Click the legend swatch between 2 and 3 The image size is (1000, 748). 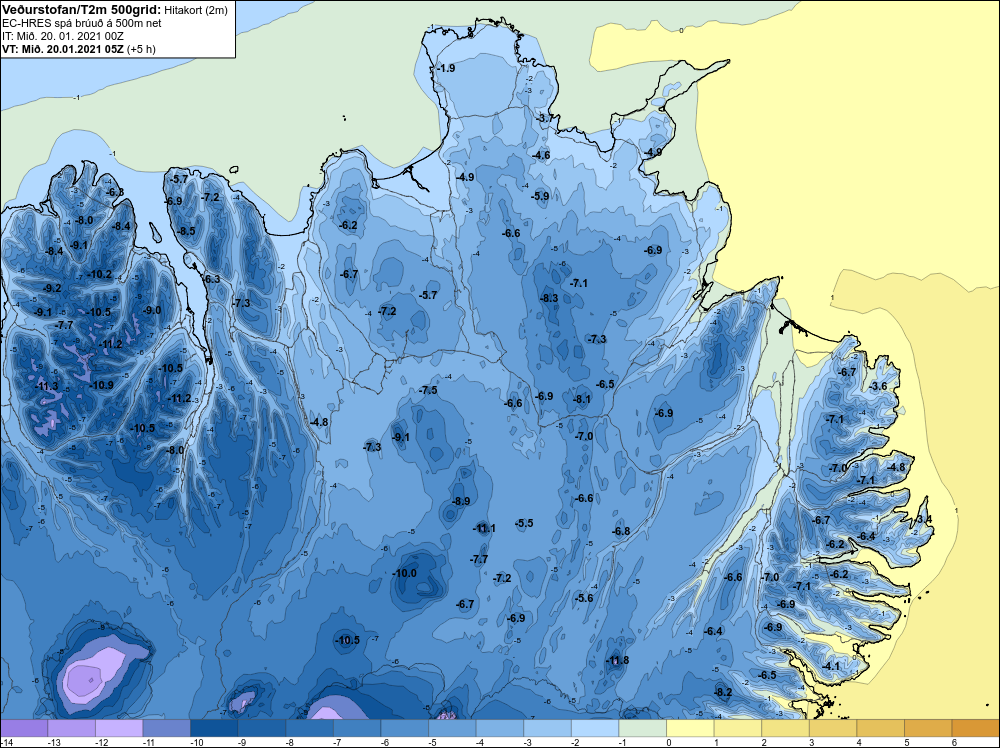(x=786, y=728)
